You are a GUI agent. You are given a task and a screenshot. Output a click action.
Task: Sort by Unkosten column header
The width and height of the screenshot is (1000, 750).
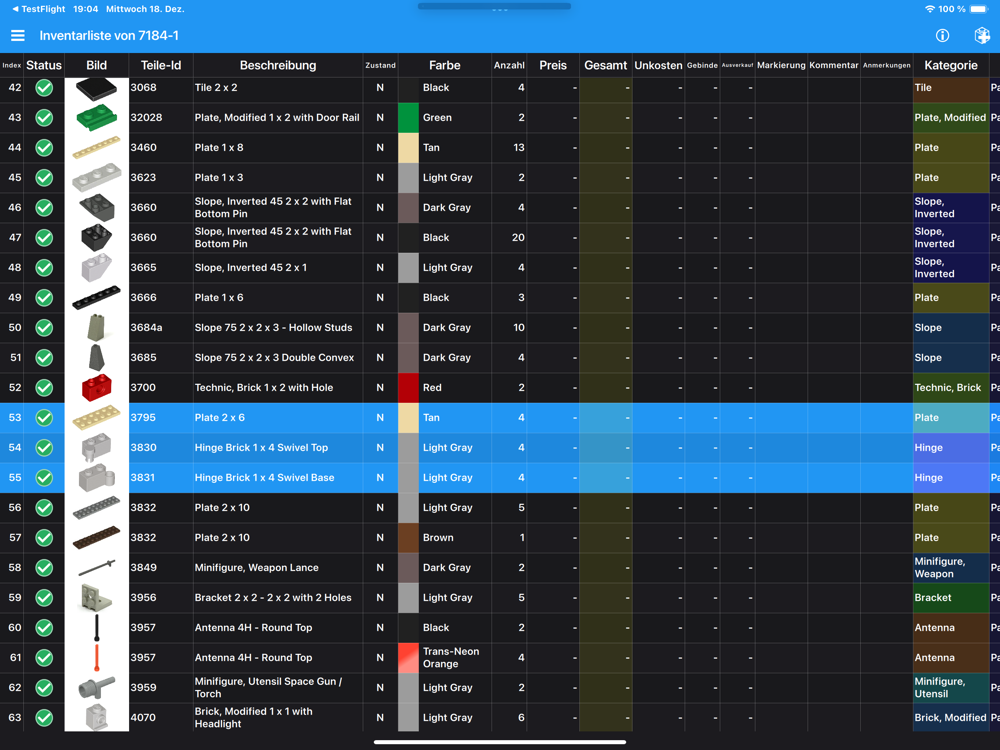pos(658,65)
